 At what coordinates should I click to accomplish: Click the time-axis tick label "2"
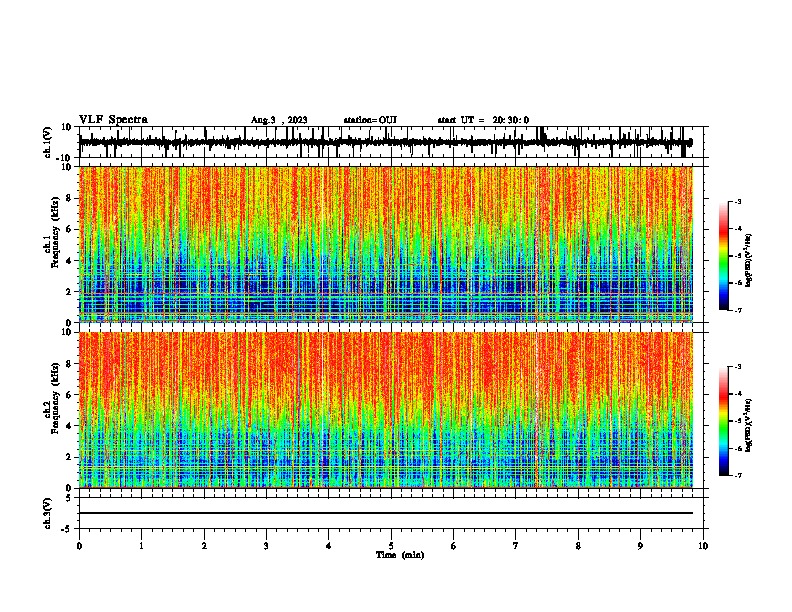coord(204,546)
